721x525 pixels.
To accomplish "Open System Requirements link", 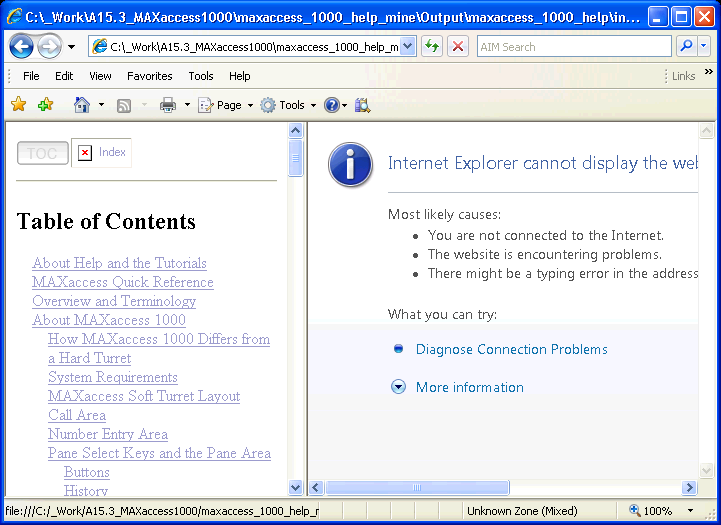I will click(x=113, y=377).
